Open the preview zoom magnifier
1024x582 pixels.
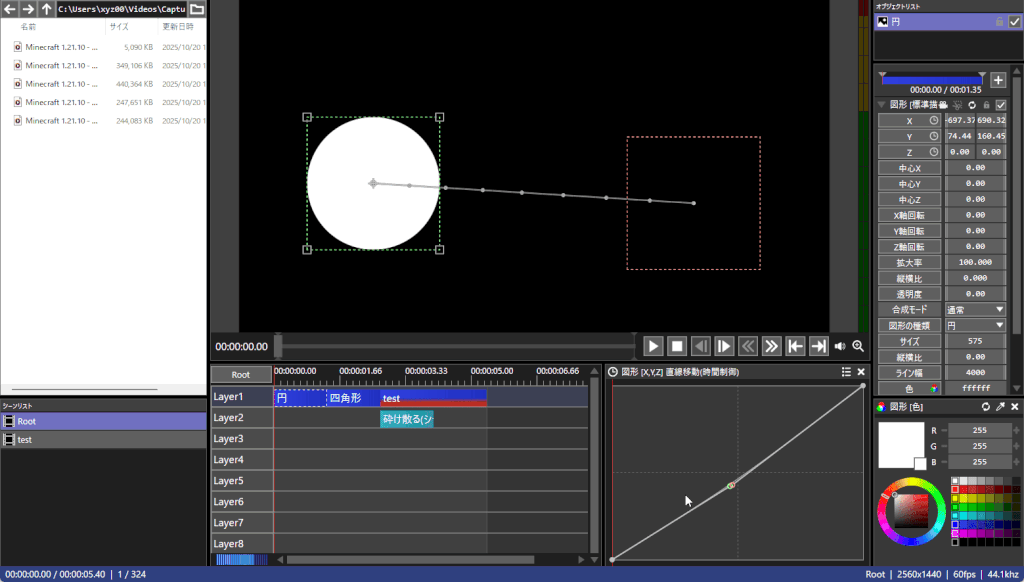(858, 346)
